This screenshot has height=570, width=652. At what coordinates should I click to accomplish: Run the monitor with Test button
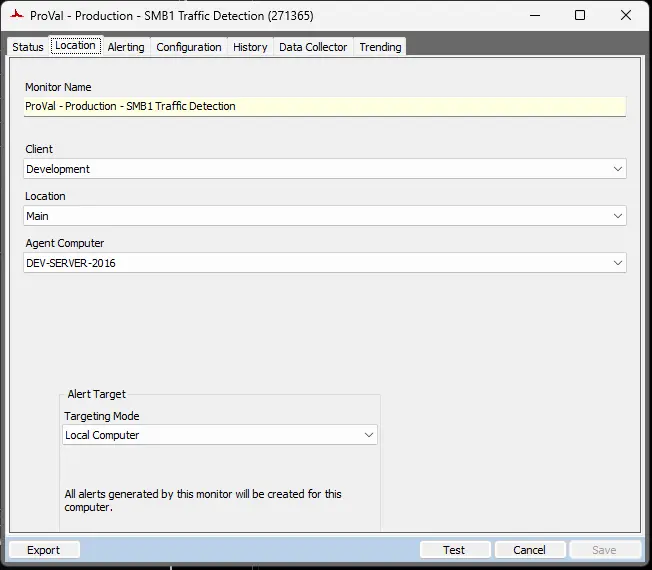coord(454,550)
